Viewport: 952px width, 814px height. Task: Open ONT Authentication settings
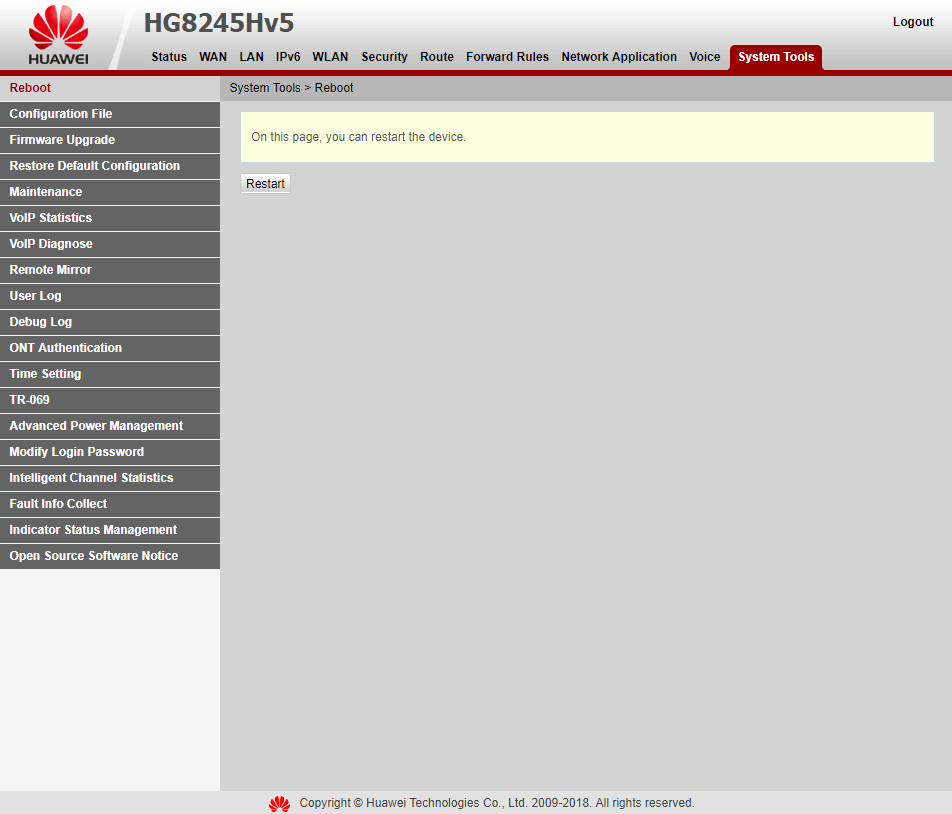[x=66, y=348]
